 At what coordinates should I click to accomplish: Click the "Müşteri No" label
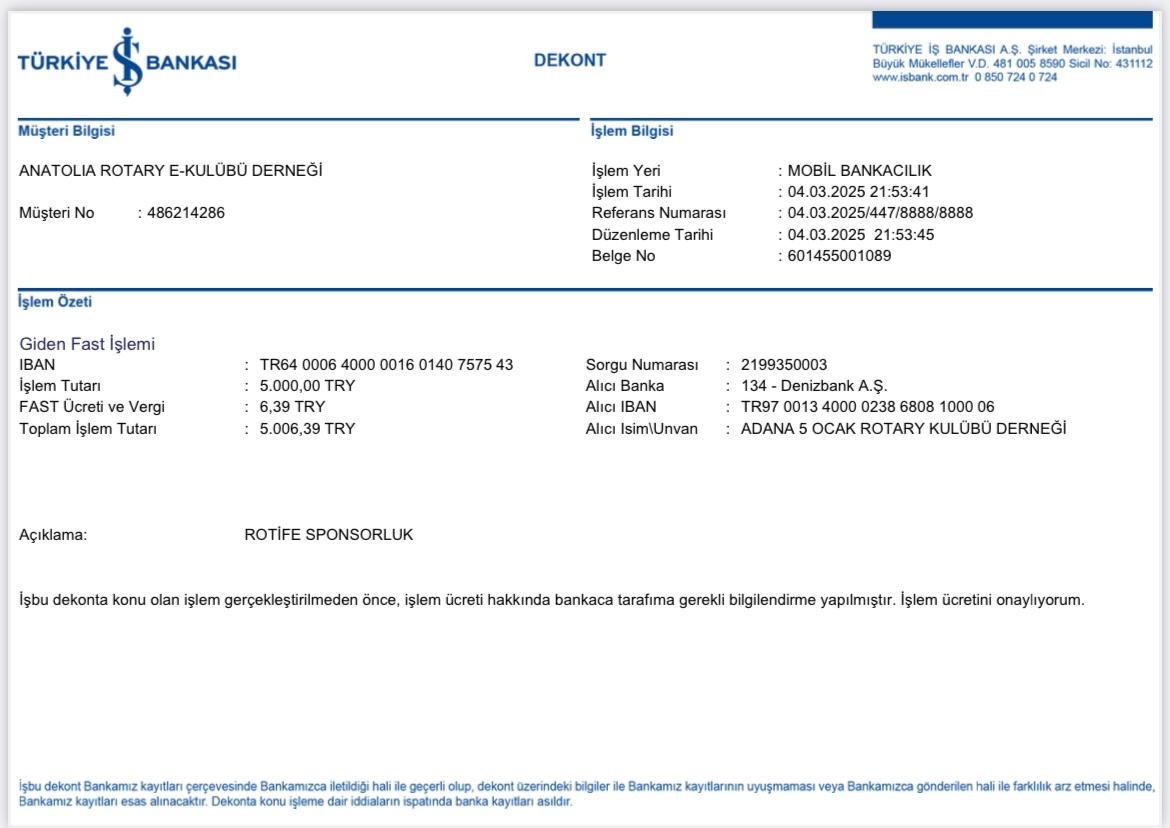(57, 213)
